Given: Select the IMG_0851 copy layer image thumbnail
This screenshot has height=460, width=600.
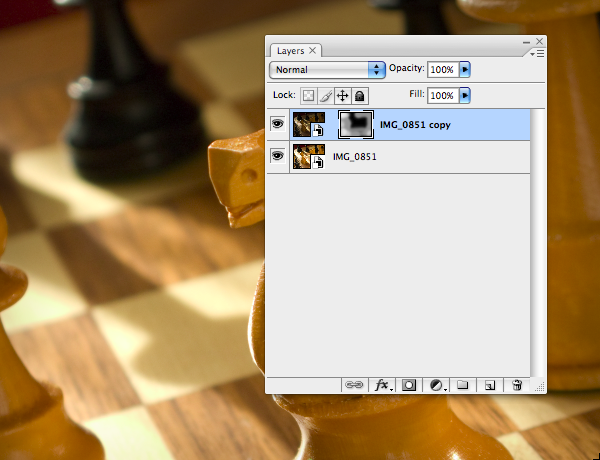Looking at the screenshot, I should click(x=309, y=124).
